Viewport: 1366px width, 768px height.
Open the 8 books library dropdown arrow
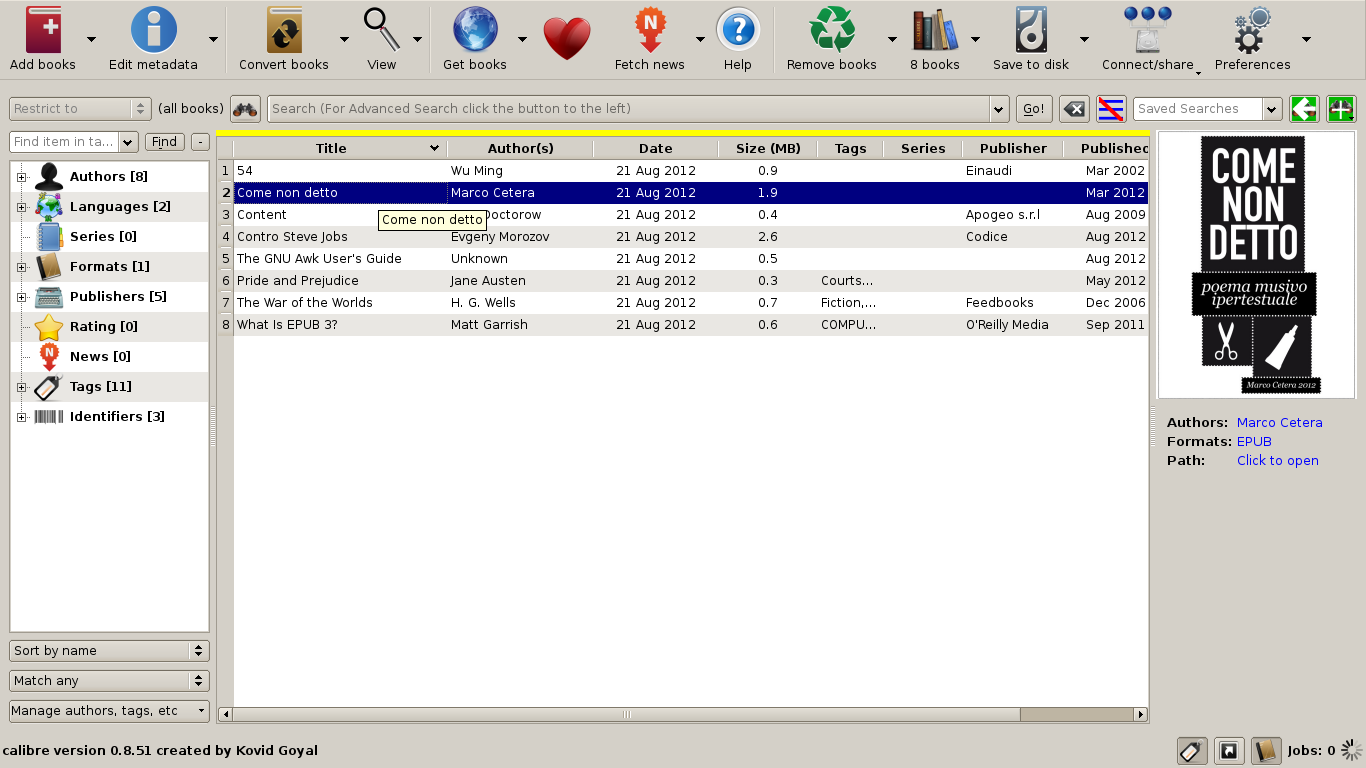click(x=975, y=39)
